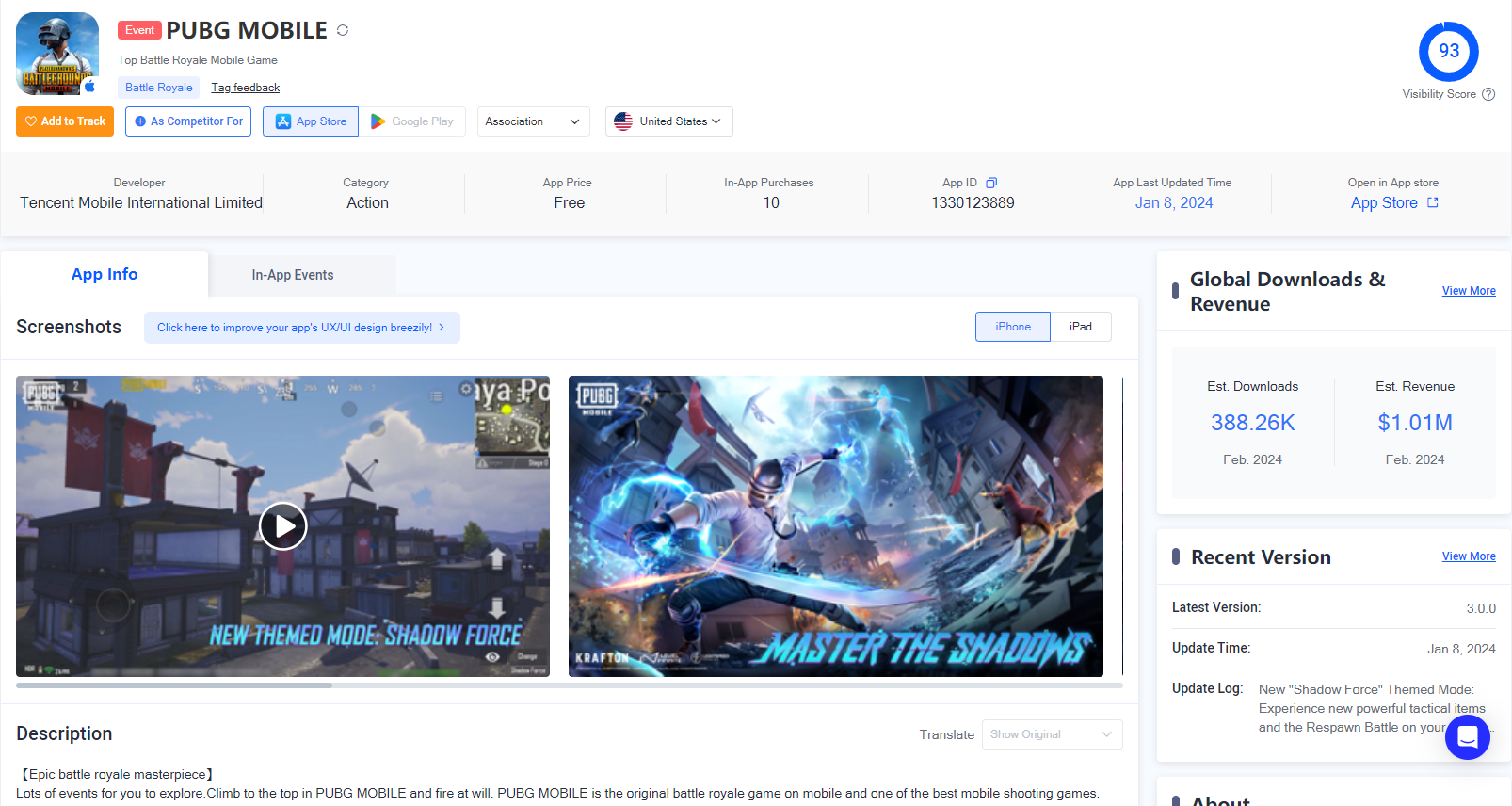The image size is (1512, 806).
Task: Click the As Competitor For button
Action: pos(188,121)
